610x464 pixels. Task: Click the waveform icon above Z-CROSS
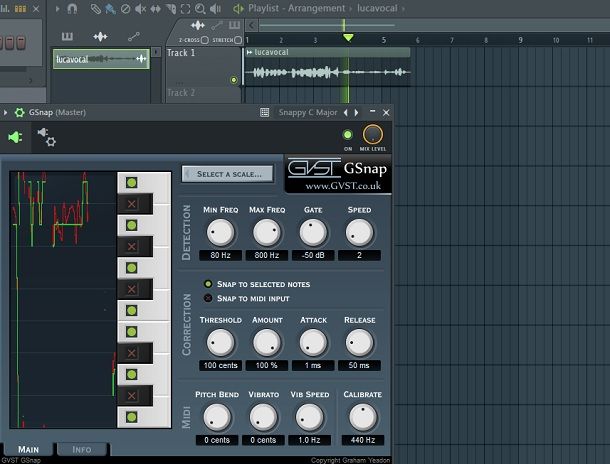[198, 26]
